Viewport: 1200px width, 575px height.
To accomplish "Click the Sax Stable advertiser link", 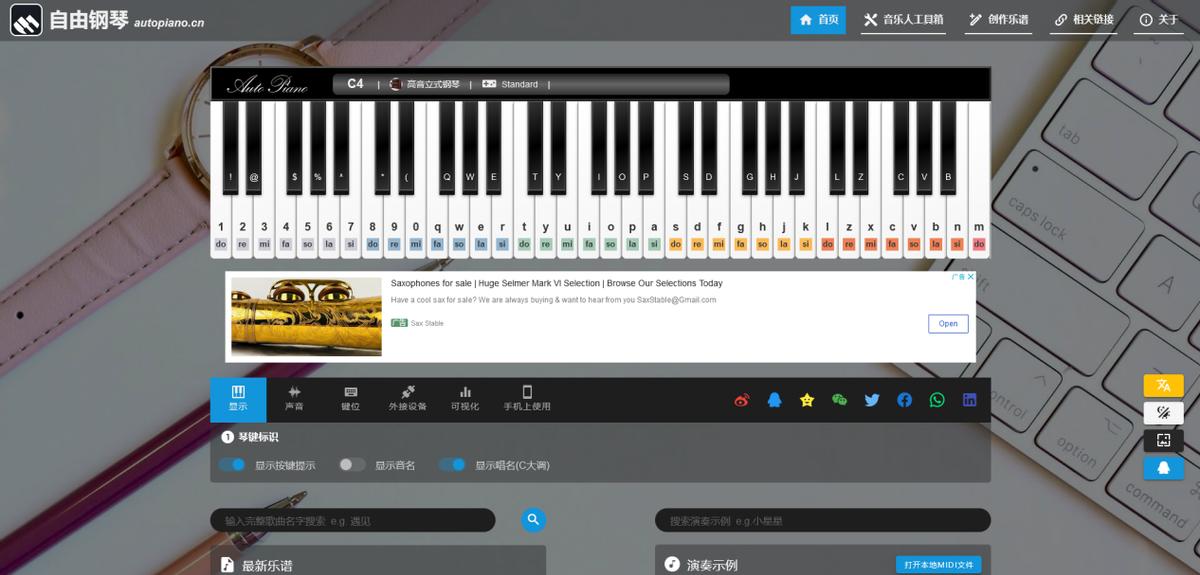I will pos(427,323).
